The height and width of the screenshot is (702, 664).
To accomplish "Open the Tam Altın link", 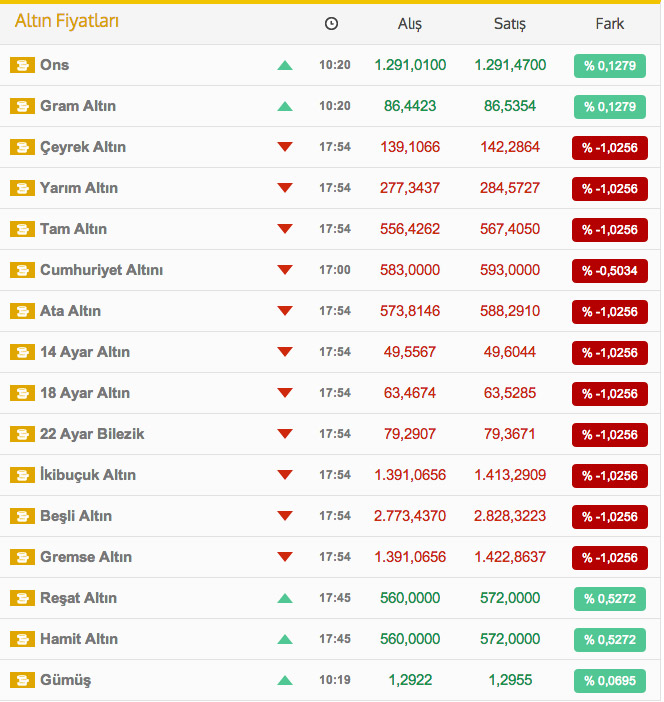I will pyautogui.click(x=73, y=229).
